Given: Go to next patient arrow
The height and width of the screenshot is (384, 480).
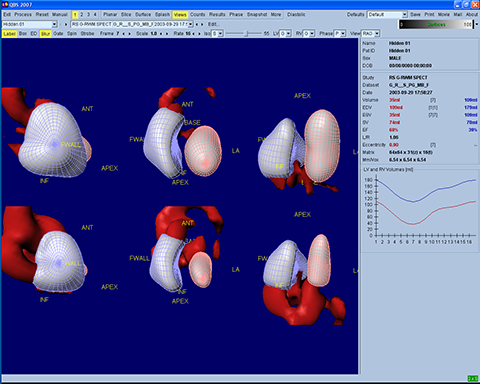Looking at the screenshot, I should click(66, 24).
